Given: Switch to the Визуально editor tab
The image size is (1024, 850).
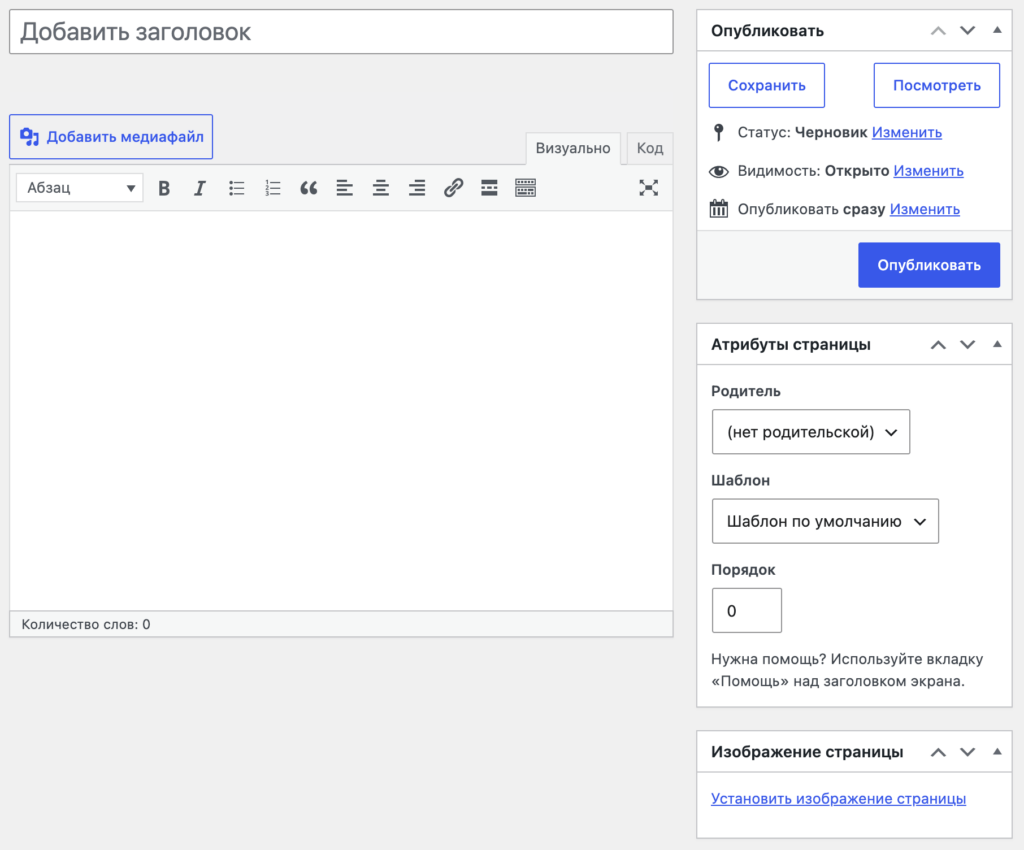Looking at the screenshot, I should pos(573,148).
